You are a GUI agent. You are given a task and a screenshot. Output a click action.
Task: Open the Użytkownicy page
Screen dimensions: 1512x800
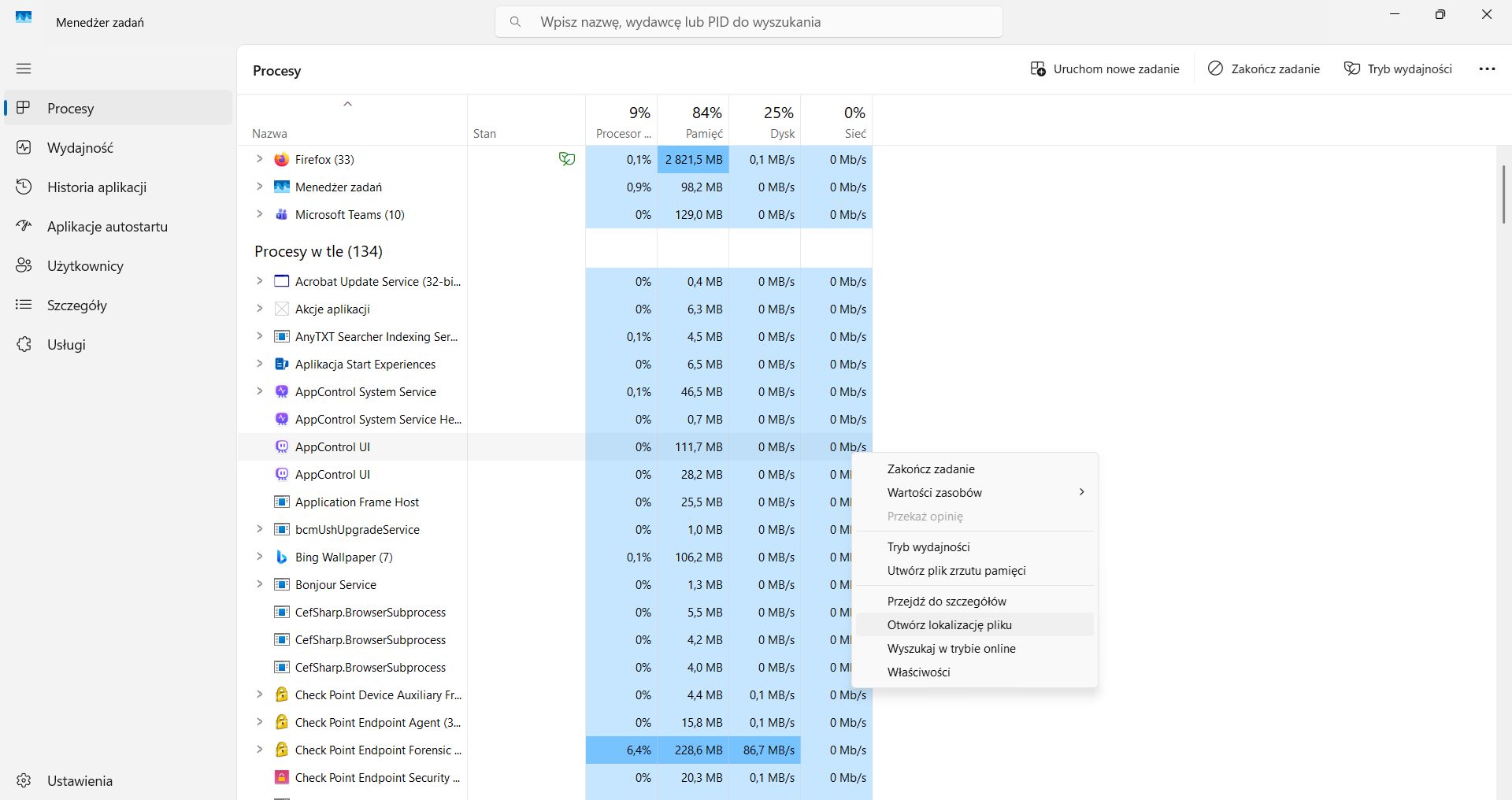[x=118, y=265]
